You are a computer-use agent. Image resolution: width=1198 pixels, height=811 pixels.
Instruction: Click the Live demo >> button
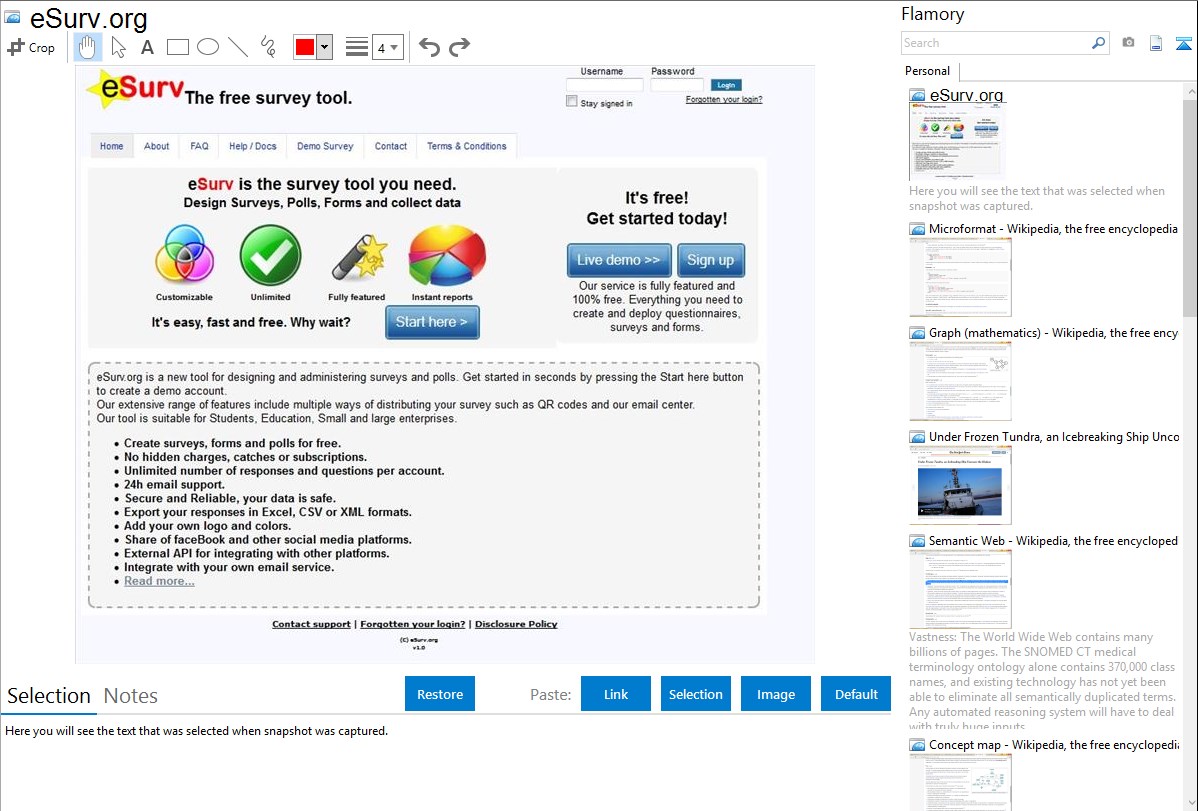[x=619, y=260]
